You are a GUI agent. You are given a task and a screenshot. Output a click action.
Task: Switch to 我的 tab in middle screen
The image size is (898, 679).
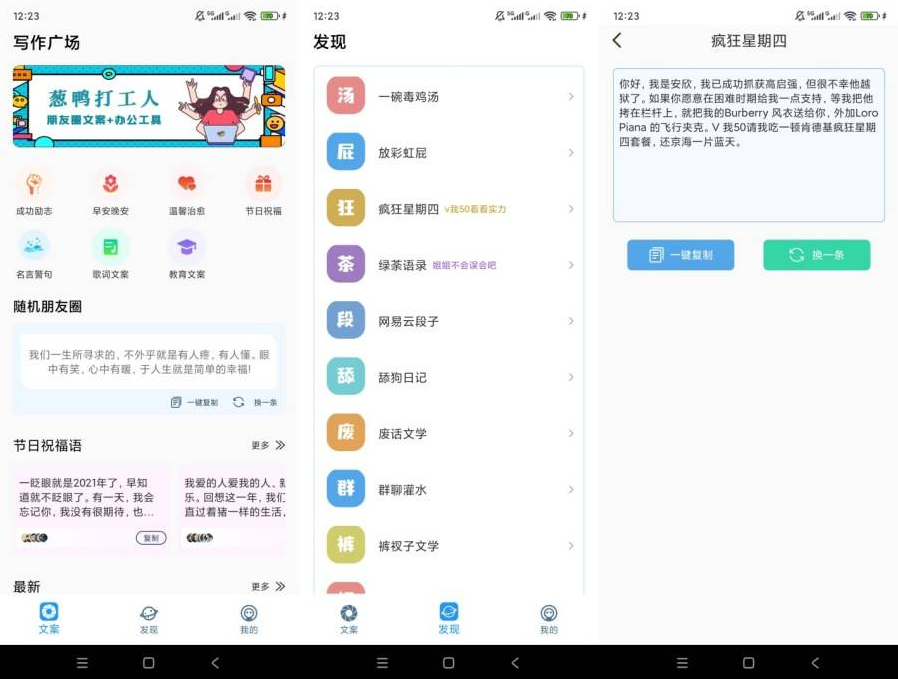tap(548, 619)
